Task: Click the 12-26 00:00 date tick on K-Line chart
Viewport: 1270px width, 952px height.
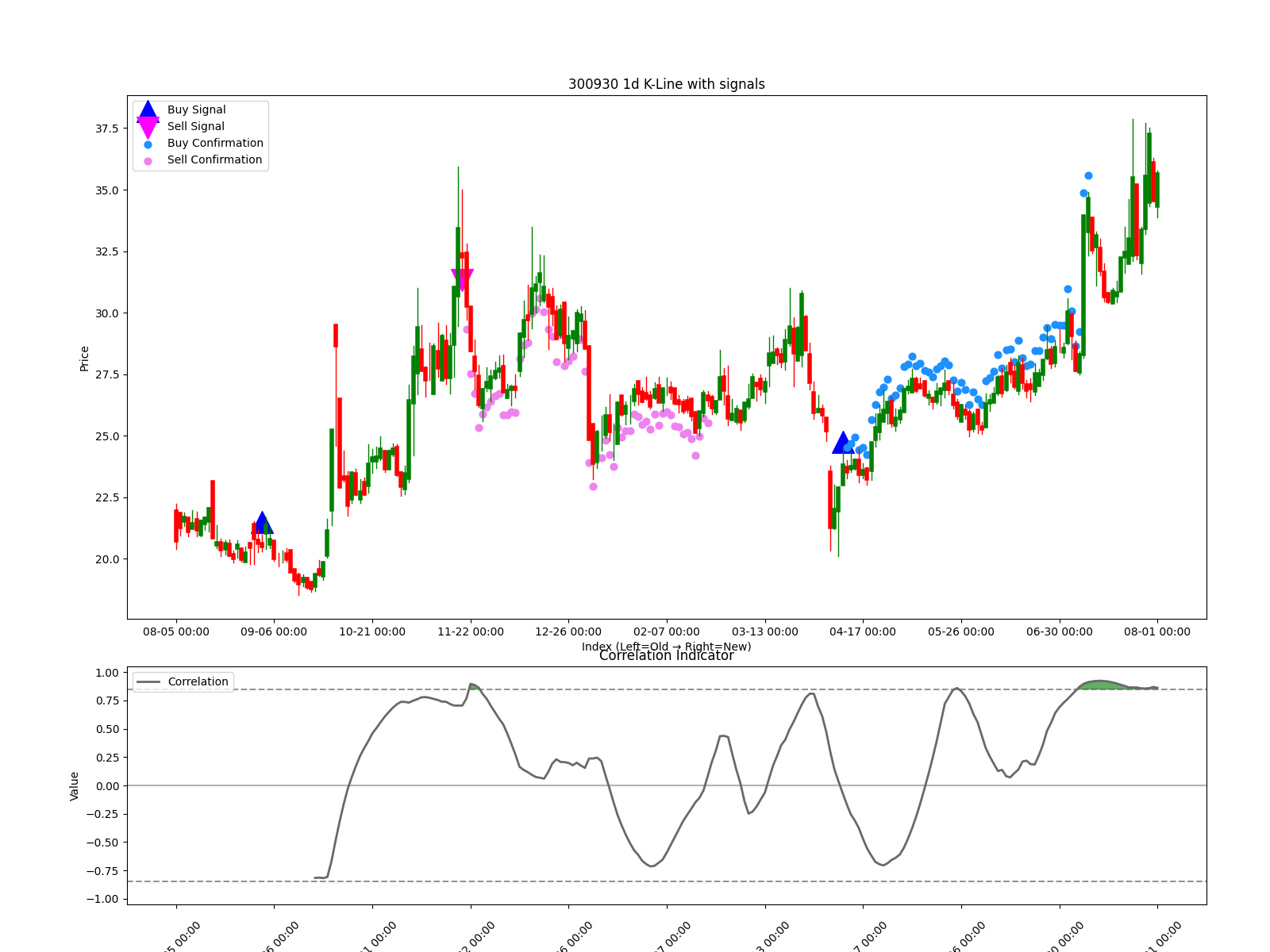Action: click(x=568, y=632)
